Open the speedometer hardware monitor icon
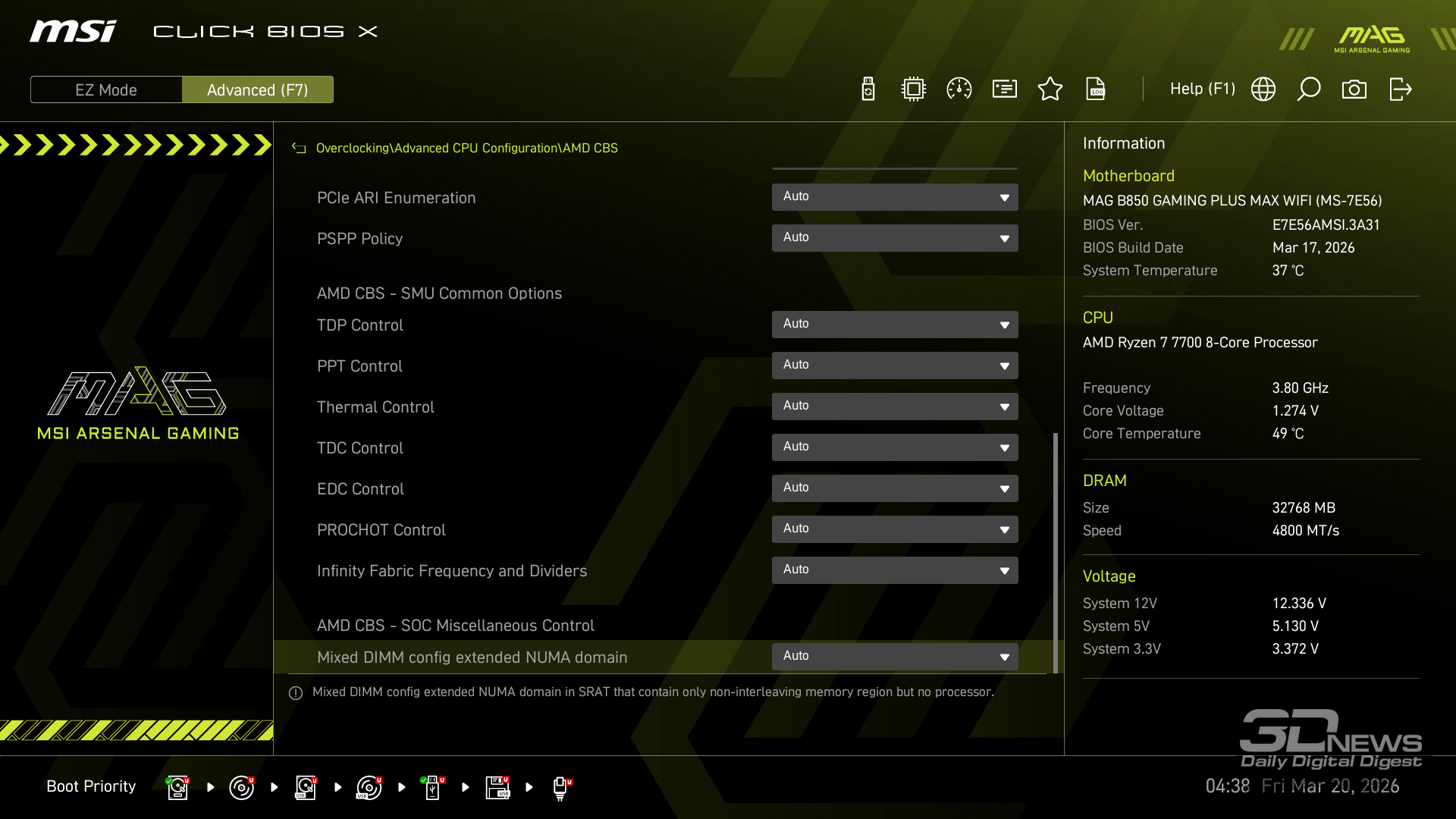 (959, 89)
